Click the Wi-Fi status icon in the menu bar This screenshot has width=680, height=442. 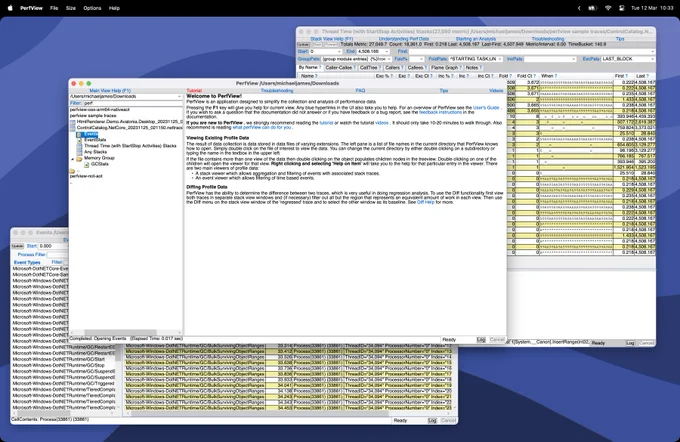(x=608, y=8)
